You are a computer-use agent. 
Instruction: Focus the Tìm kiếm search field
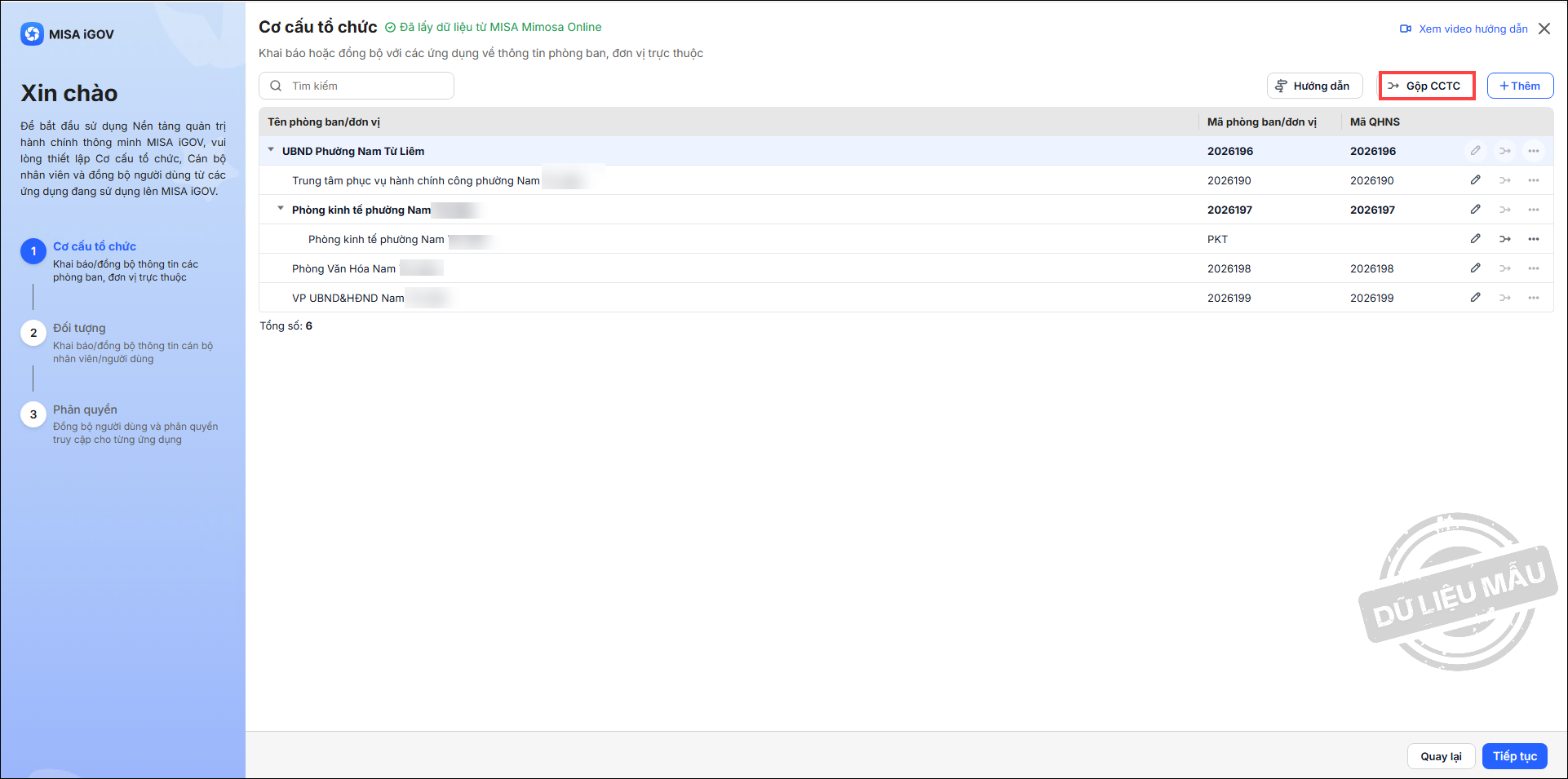tap(357, 86)
